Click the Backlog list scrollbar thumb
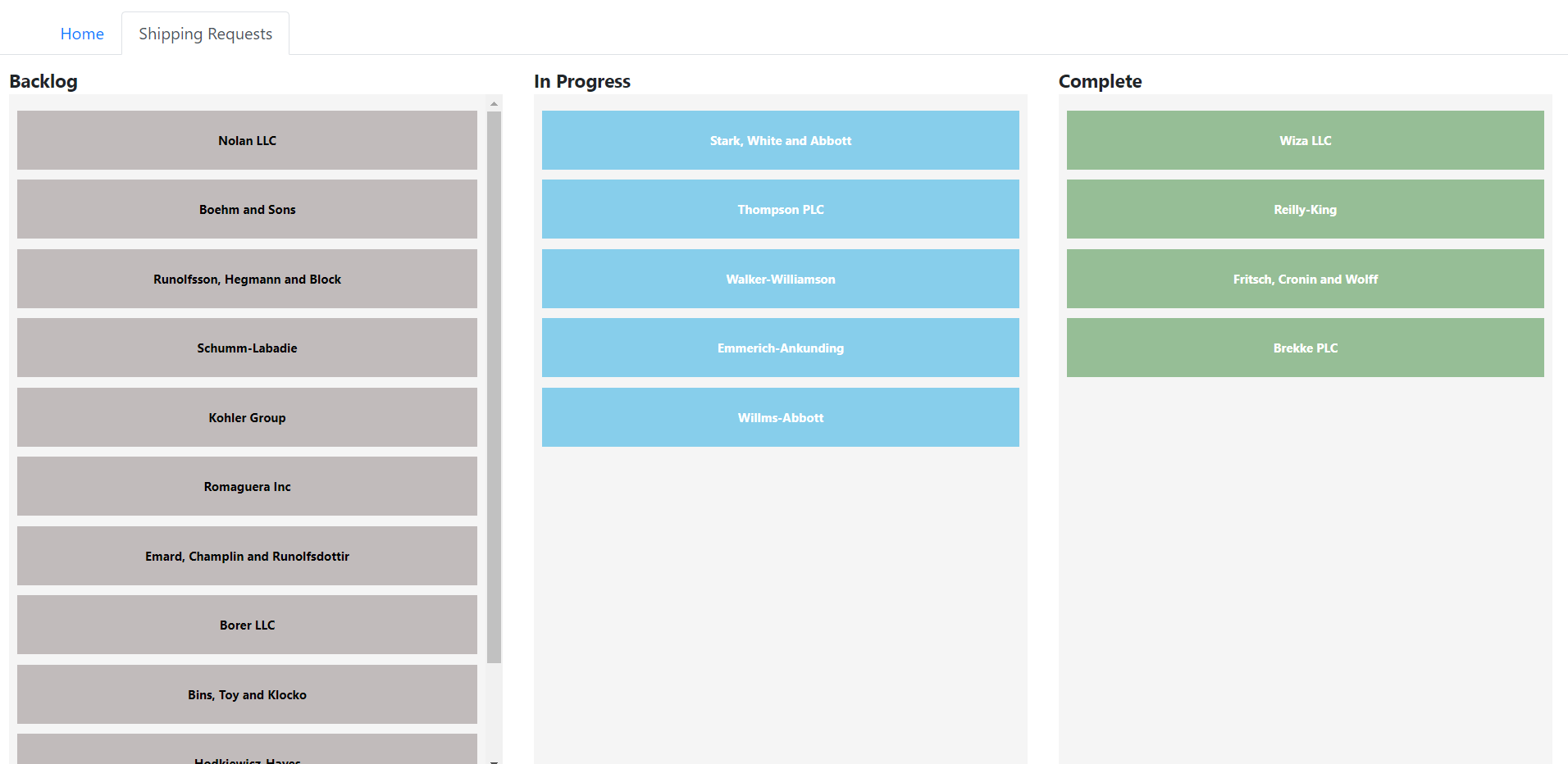This screenshot has height=764, width=1568. coord(494,385)
